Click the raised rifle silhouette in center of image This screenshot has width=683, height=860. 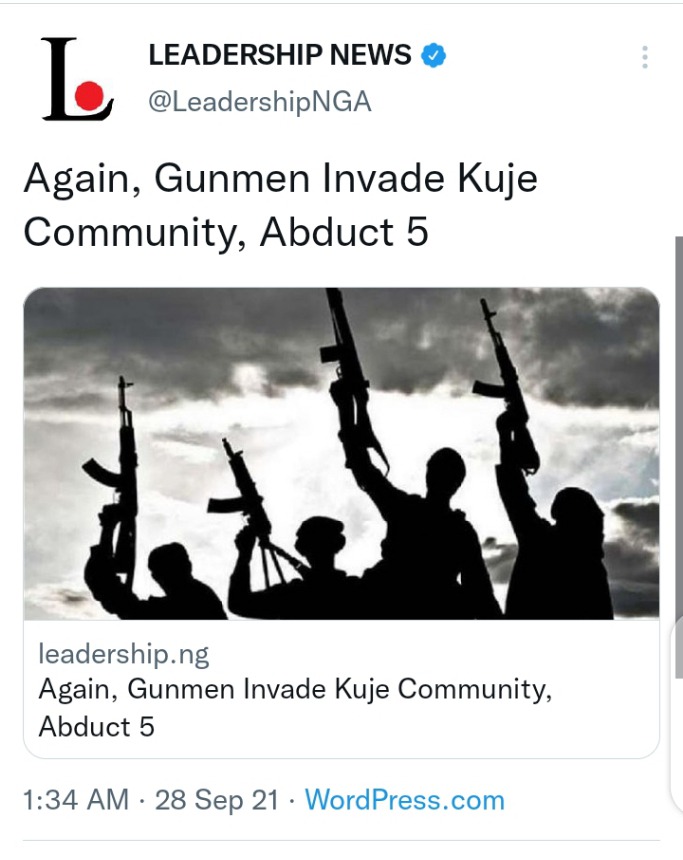(349, 378)
